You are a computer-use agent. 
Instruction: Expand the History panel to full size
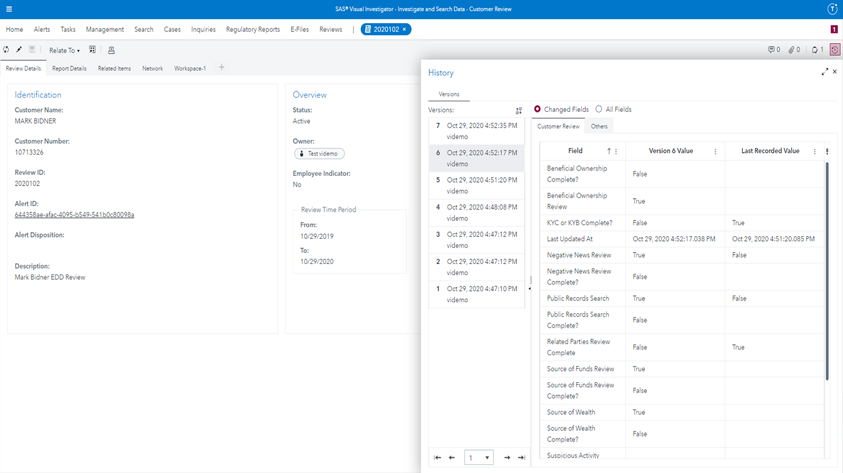[825, 71]
